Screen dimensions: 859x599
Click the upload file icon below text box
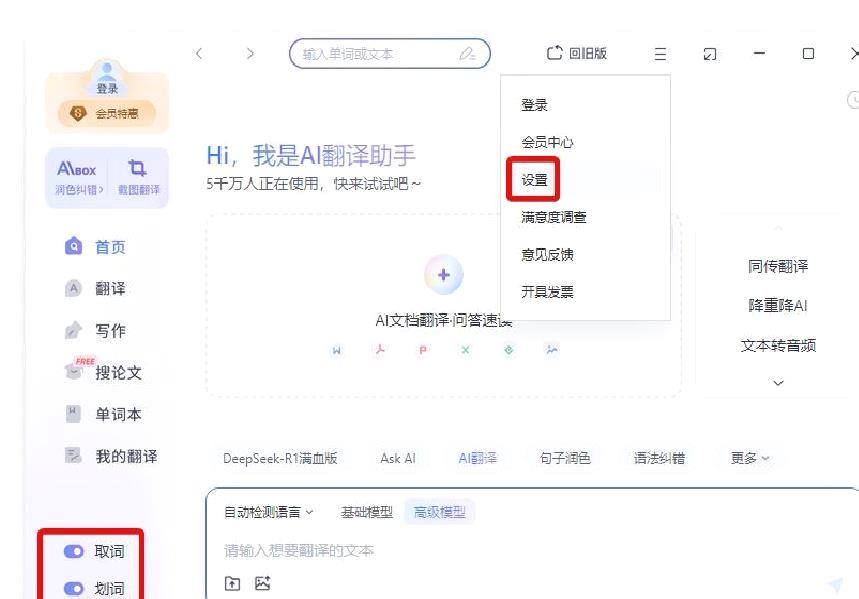[x=232, y=584]
